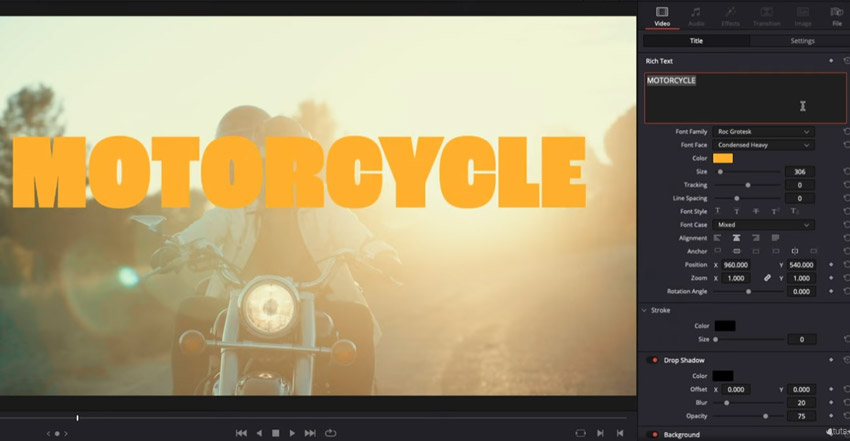Set Alignment to right
Image resolution: width=850 pixels, height=441 pixels.
click(756, 238)
